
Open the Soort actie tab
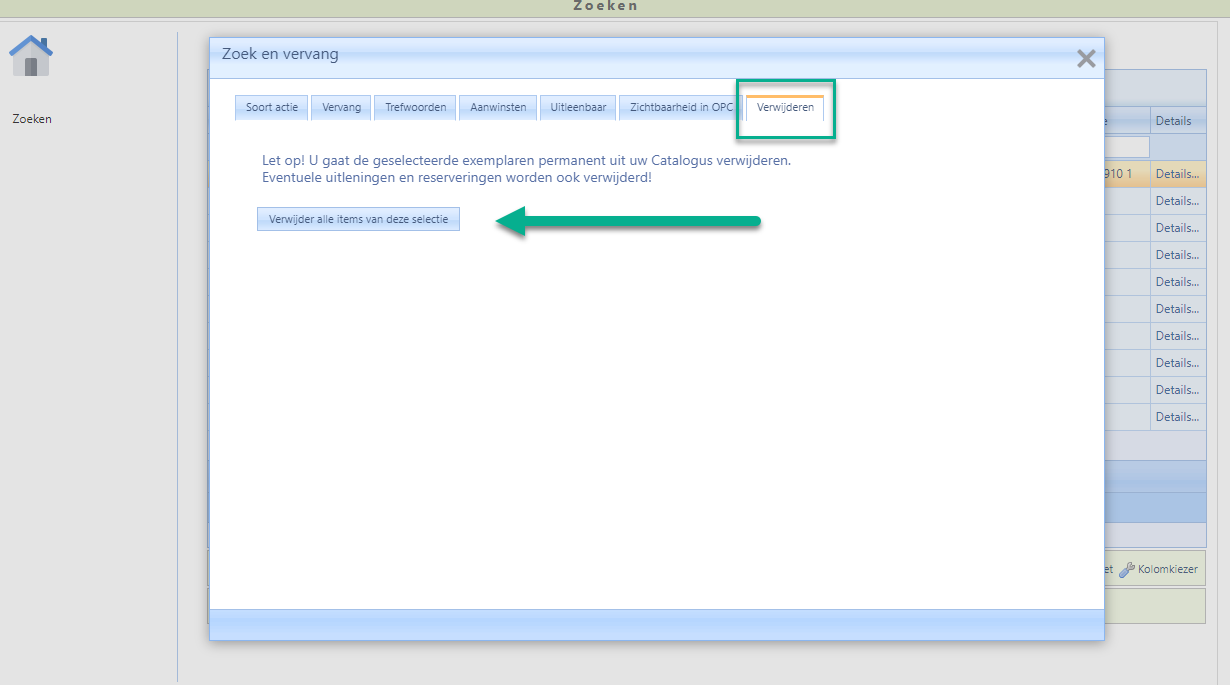[272, 108]
